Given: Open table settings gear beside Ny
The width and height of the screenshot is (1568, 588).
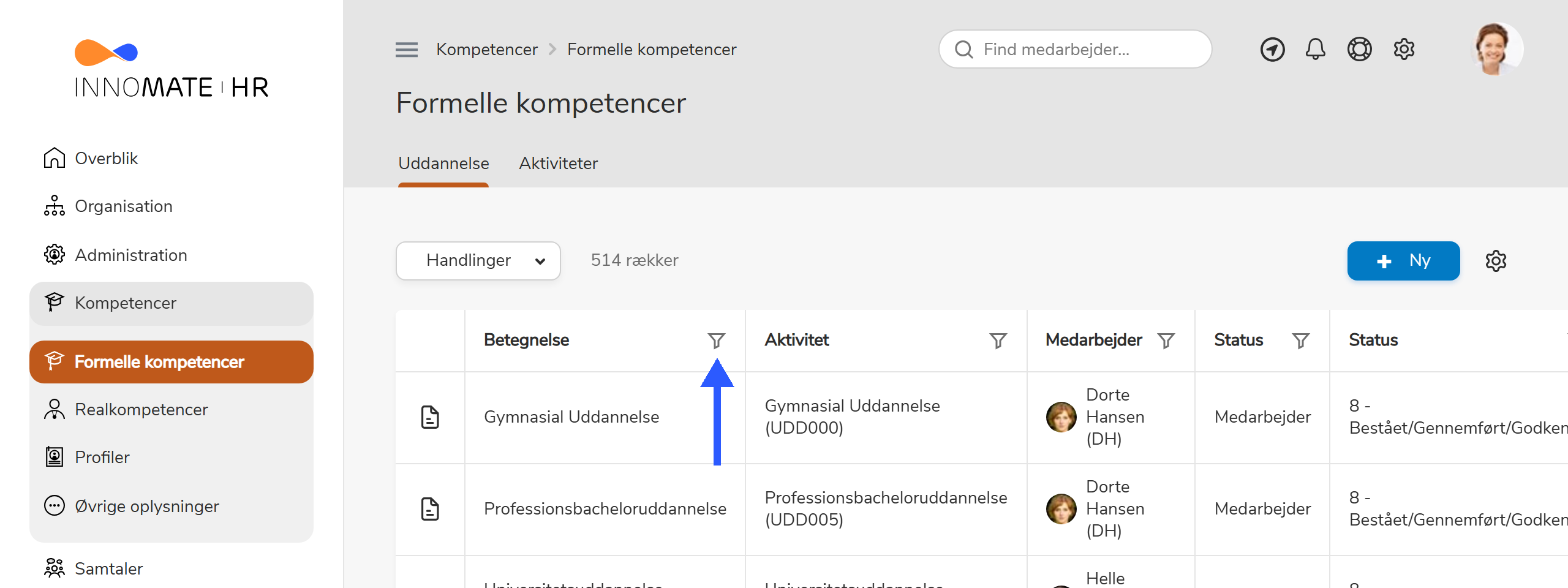Looking at the screenshot, I should (1496, 261).
